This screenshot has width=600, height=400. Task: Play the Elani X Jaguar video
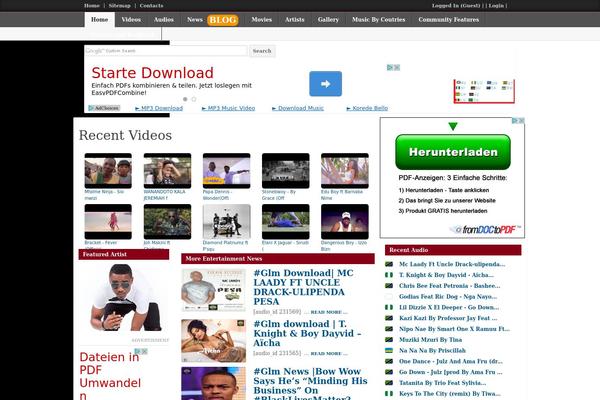click(285, 222)
